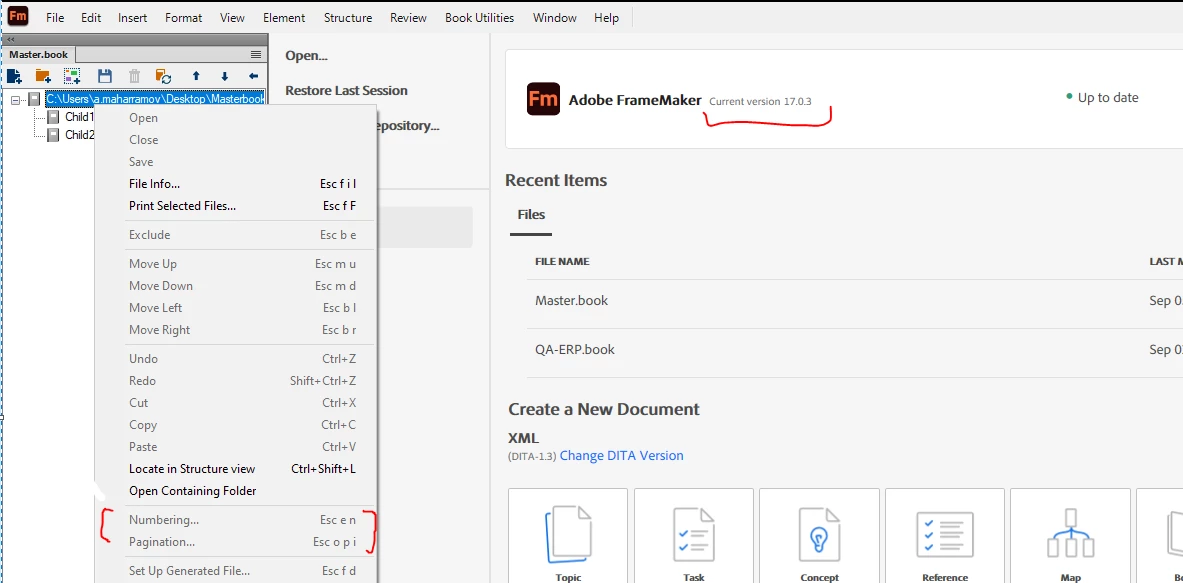The height and width of the screenshot is (583, 1183).
Task: Click the Child1 book icon
Action: point(54,117)
